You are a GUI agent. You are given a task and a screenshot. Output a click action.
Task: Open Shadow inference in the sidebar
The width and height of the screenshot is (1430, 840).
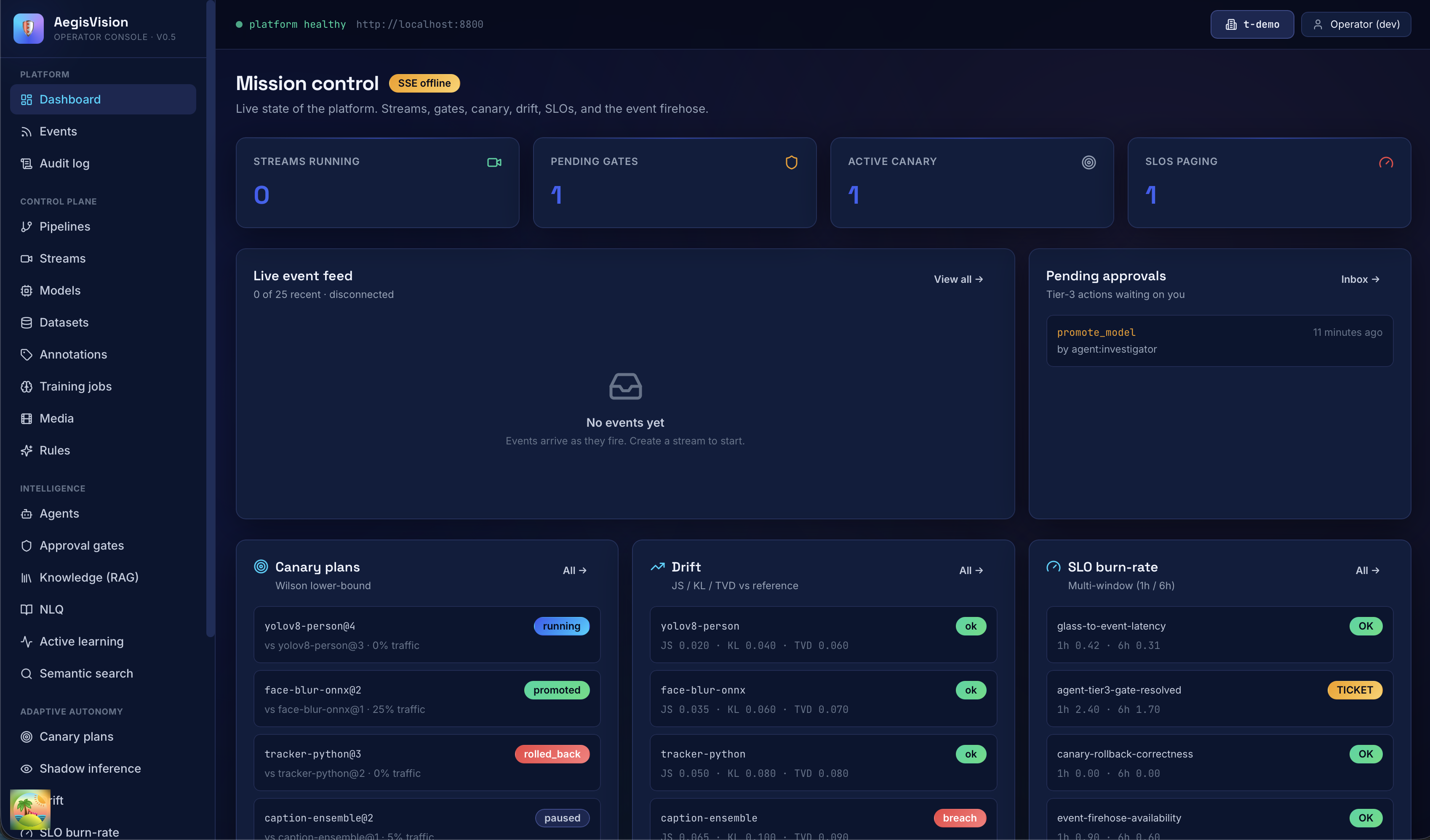tap(103, 768)
